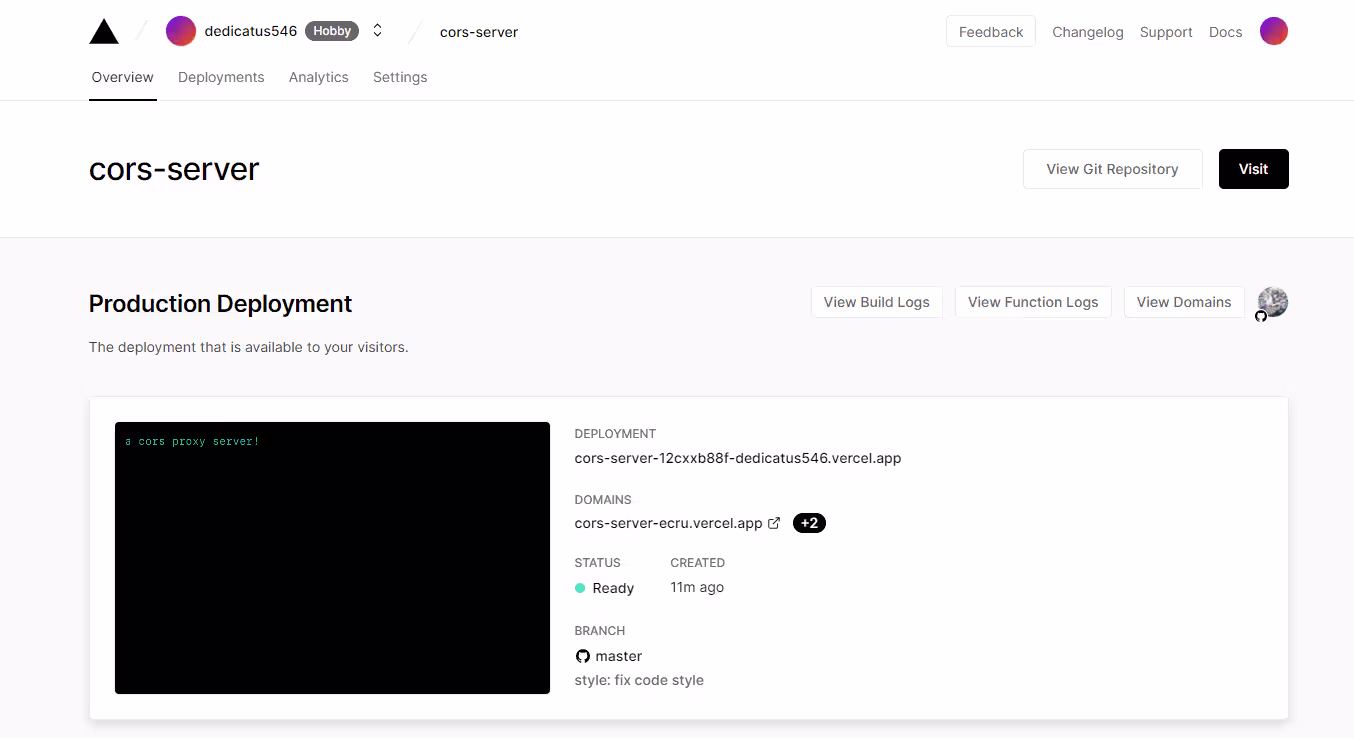Click the '11m ago' created time
The width and height of the screenshot is (1354, 738).
tap(697, 587)
